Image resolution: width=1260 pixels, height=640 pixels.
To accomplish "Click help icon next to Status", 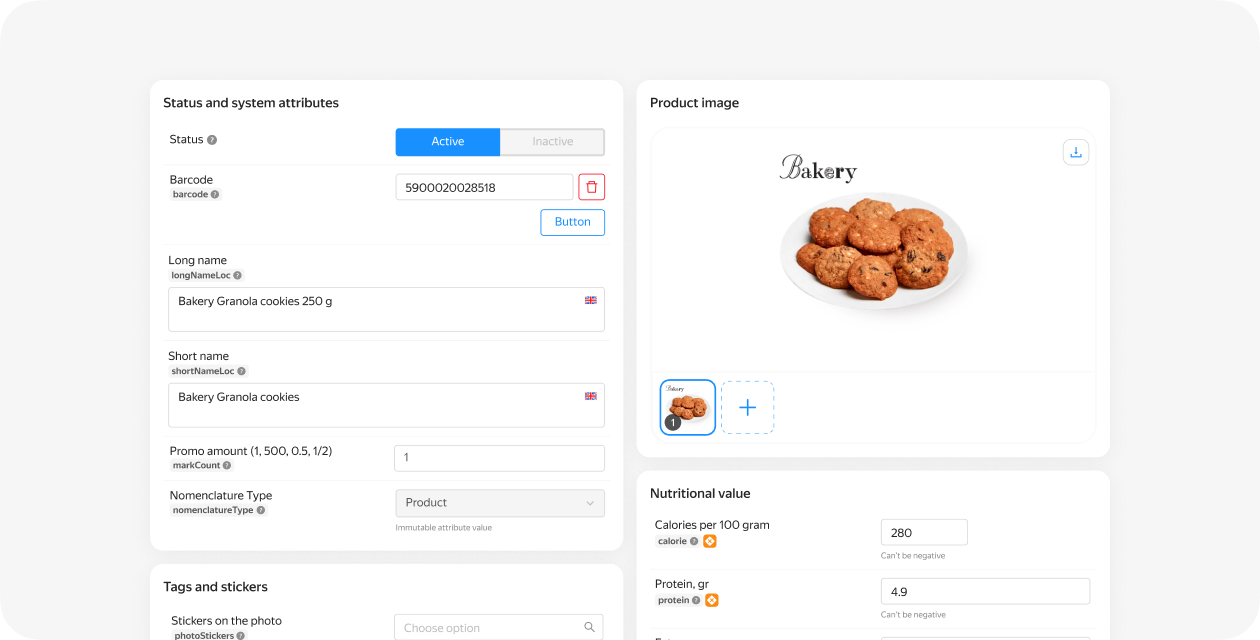I will [x=212, y=140].
